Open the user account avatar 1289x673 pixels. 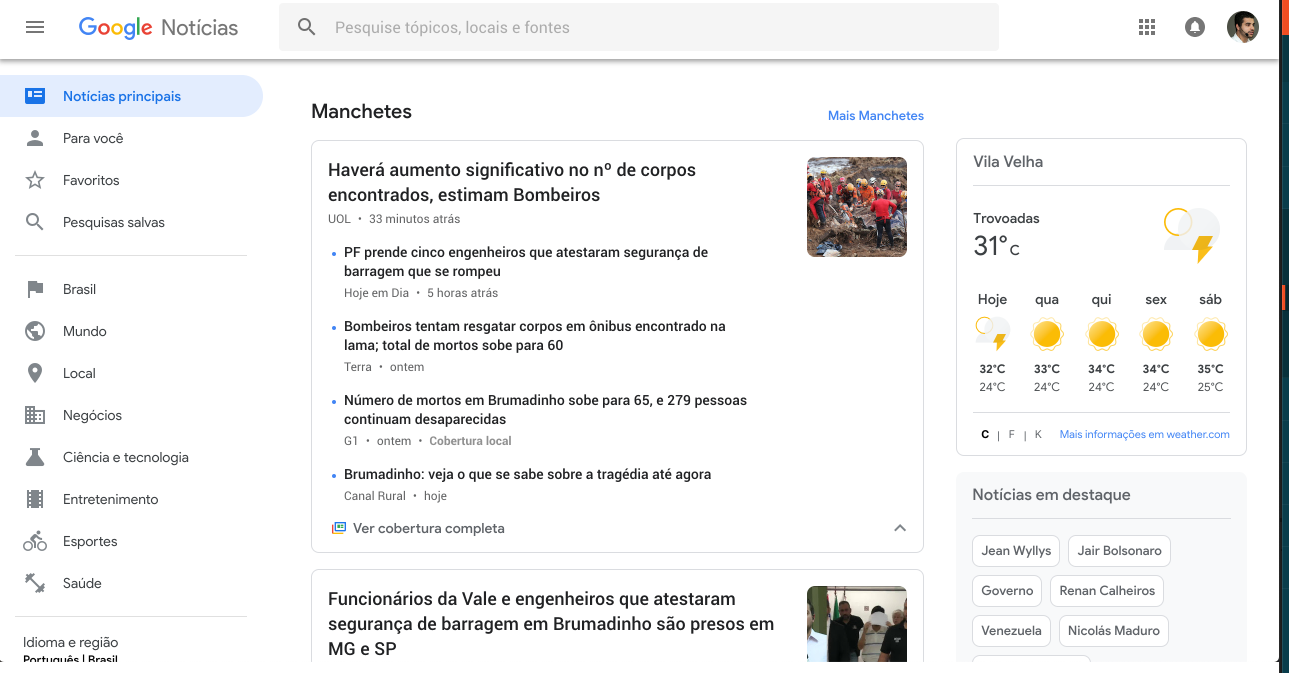click(1242, 27)
